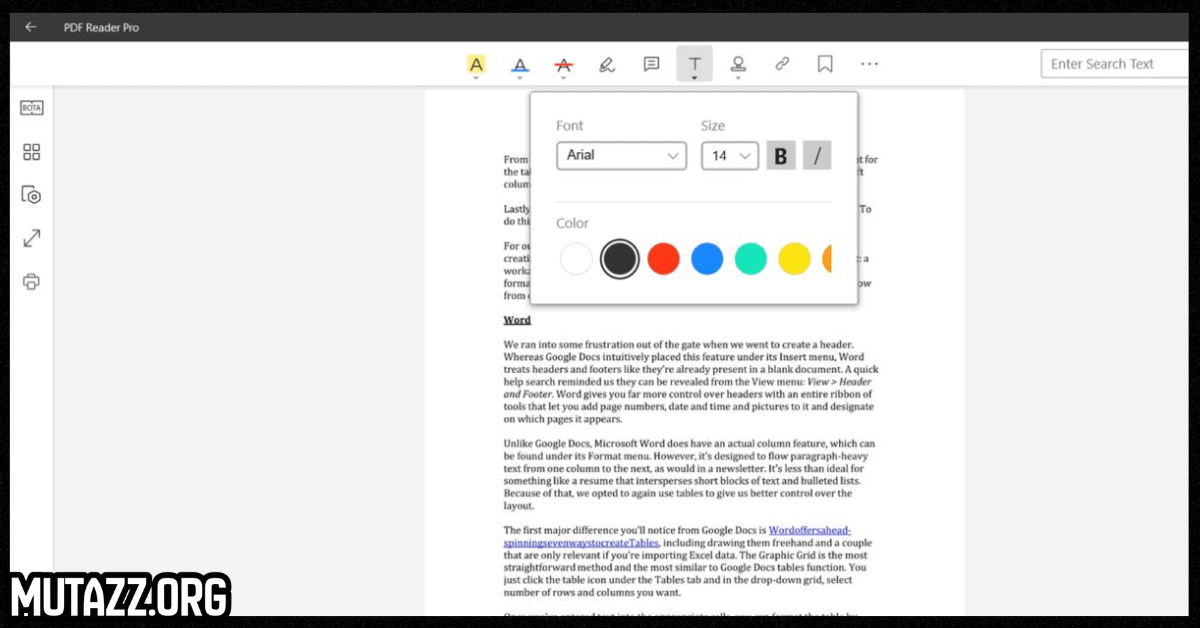
Task: Toggle bold text formatting
Action: (x=781, y=156)
